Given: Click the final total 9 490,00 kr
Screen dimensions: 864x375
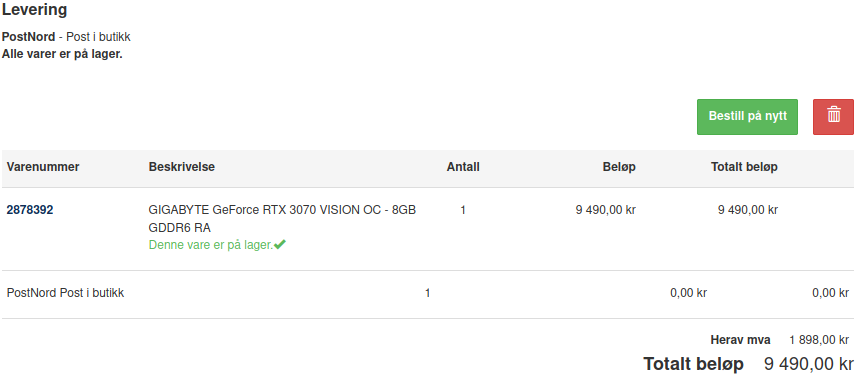Looking at the screenshot, I should click(809, 364).
